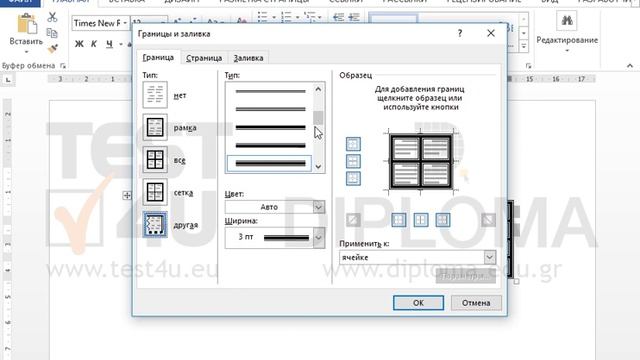Click the greyed Параметры button
The width and height of the screenshot is (640, 360).
(x=466, y=276)
